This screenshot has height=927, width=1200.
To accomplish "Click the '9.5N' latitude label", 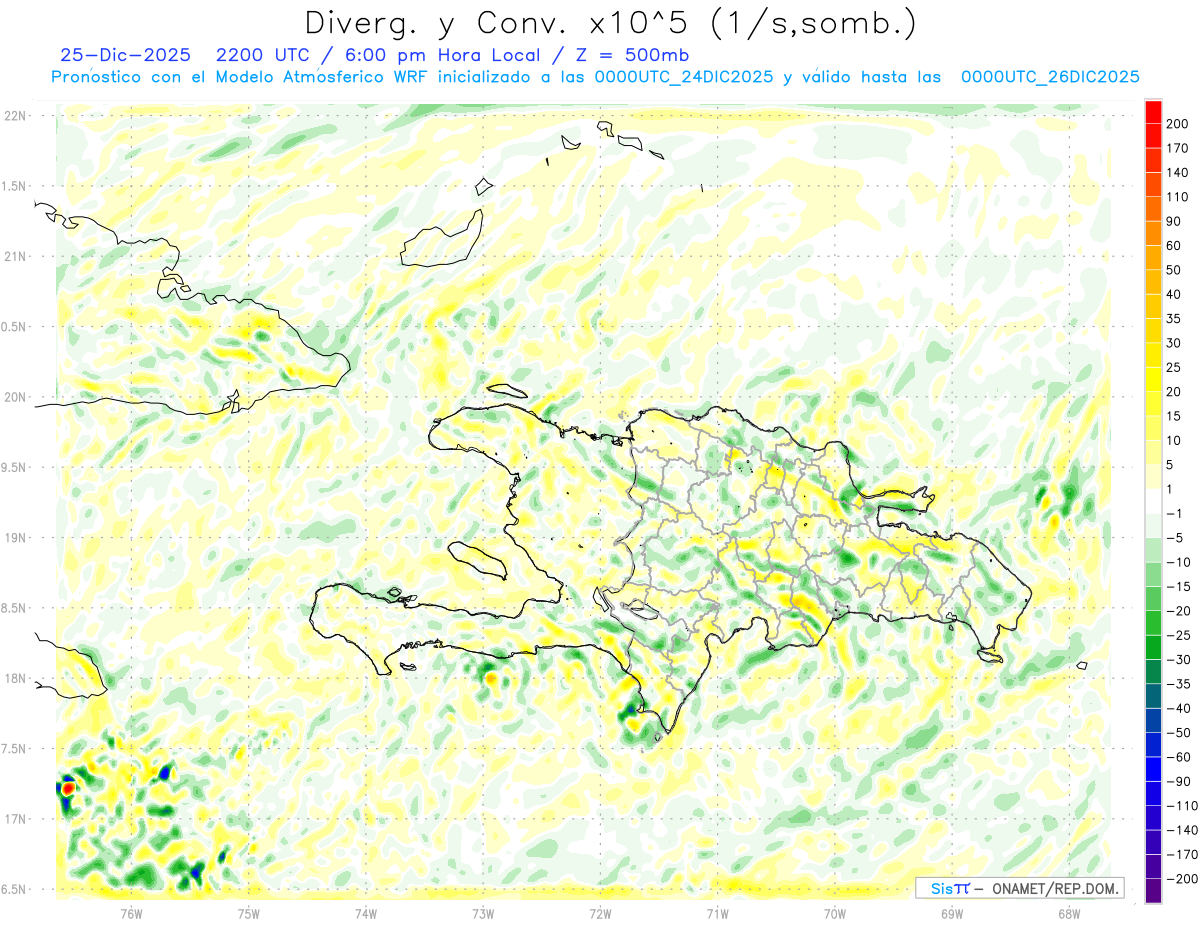I will coord(14,468).
